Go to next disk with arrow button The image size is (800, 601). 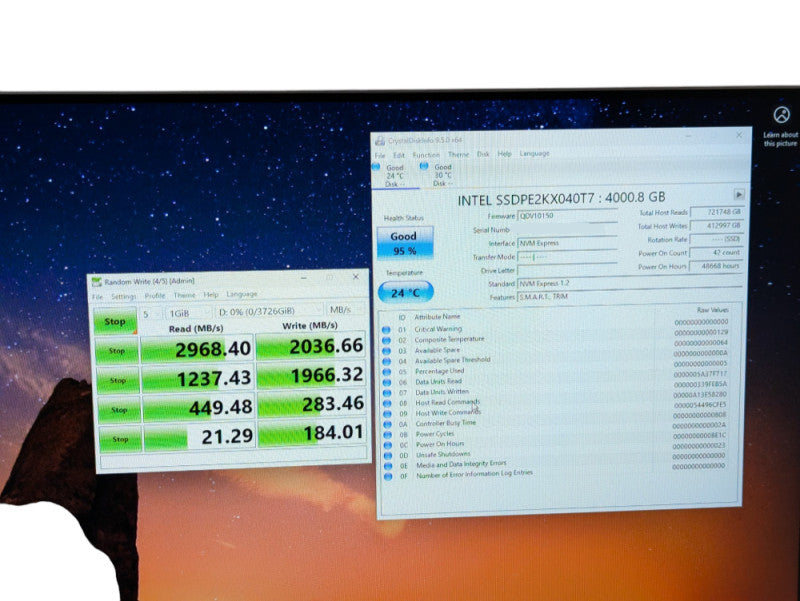pos(738,194)
